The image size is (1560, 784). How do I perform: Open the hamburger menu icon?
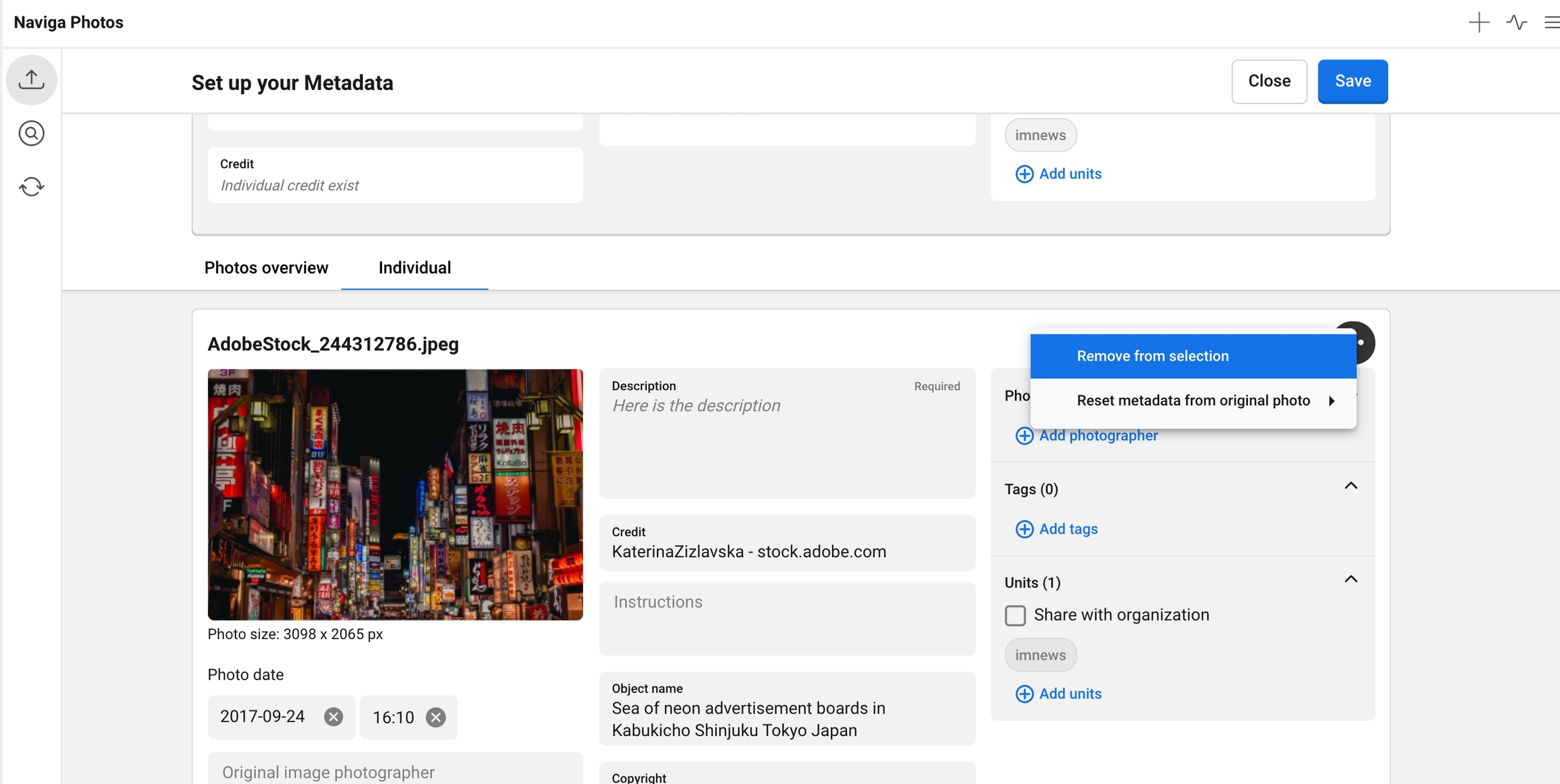click(x=1551, y=22)
